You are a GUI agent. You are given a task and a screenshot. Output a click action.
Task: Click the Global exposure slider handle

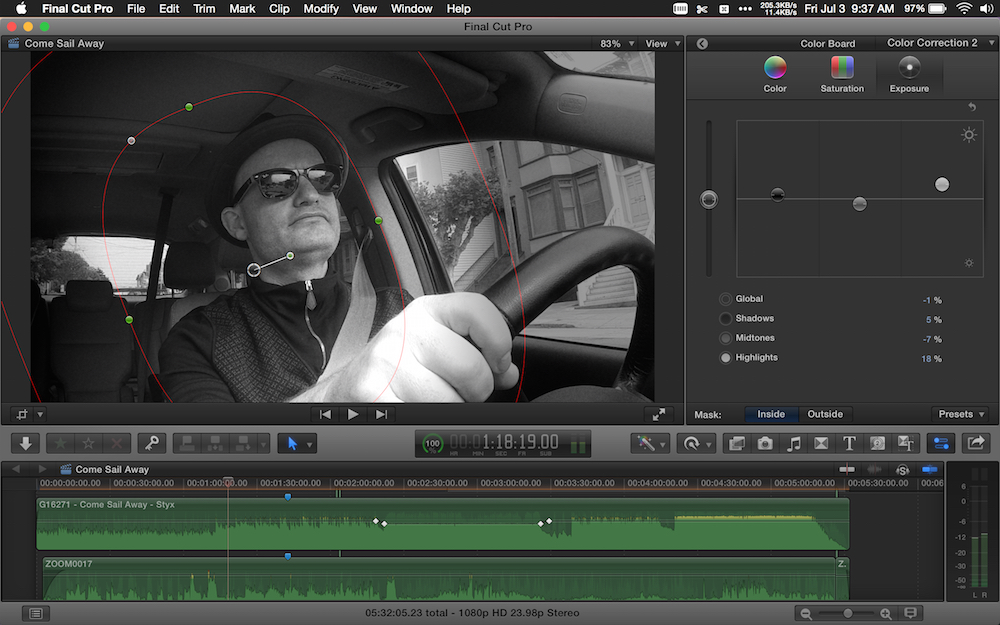tap(709, 200)
